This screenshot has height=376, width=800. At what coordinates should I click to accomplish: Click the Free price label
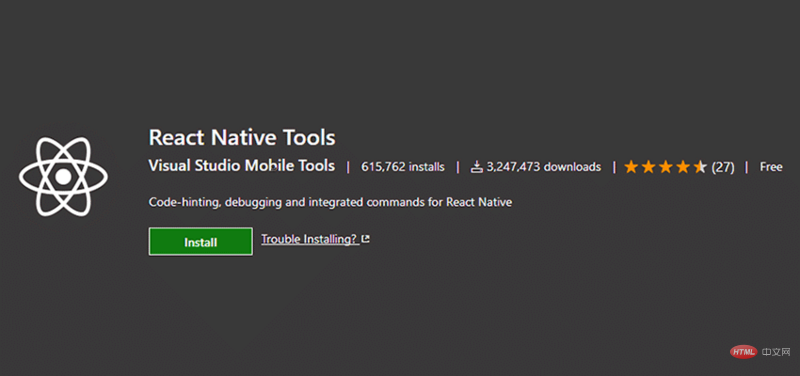(771, 167)
